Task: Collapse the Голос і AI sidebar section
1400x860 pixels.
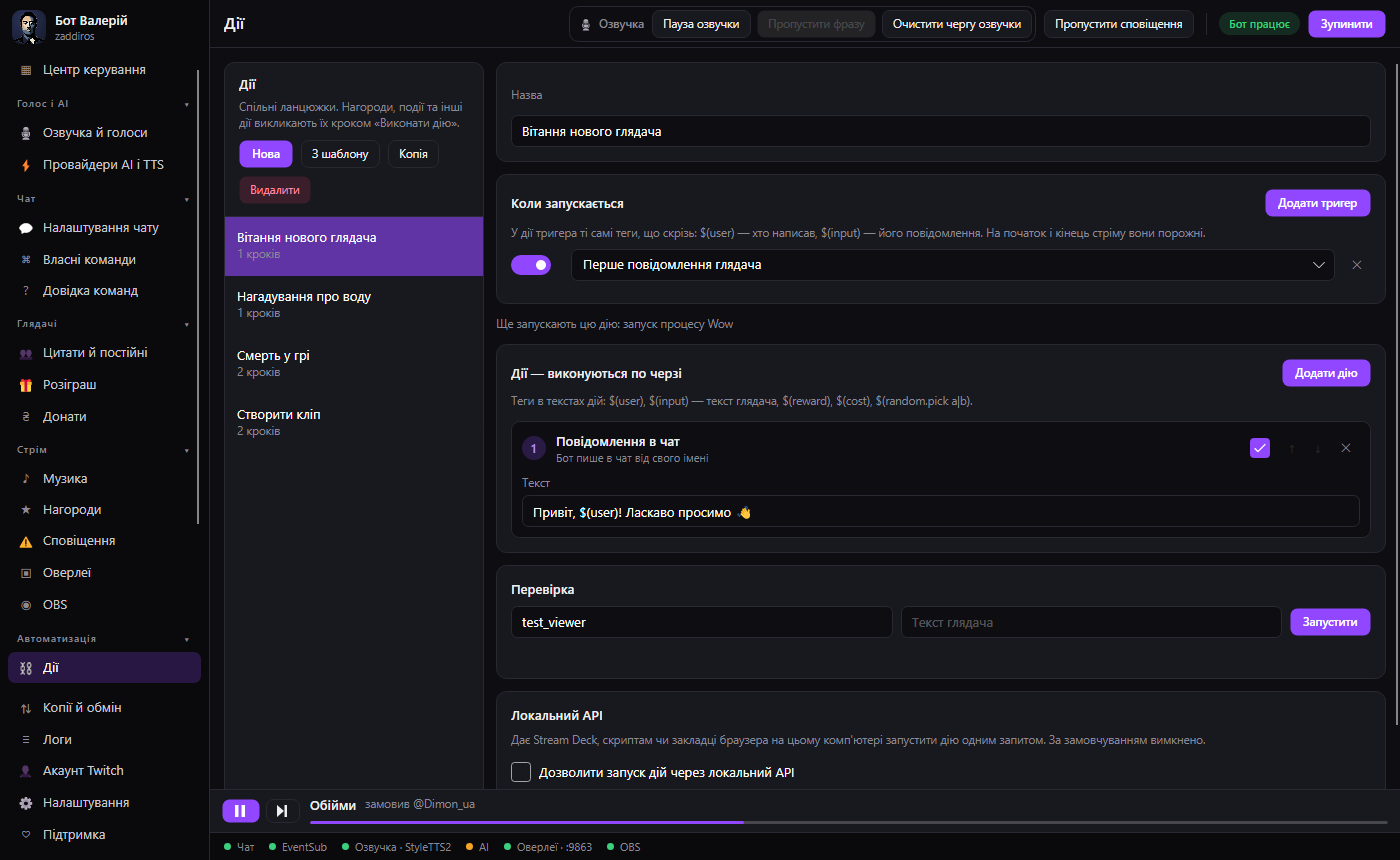Action: point(187,104)
